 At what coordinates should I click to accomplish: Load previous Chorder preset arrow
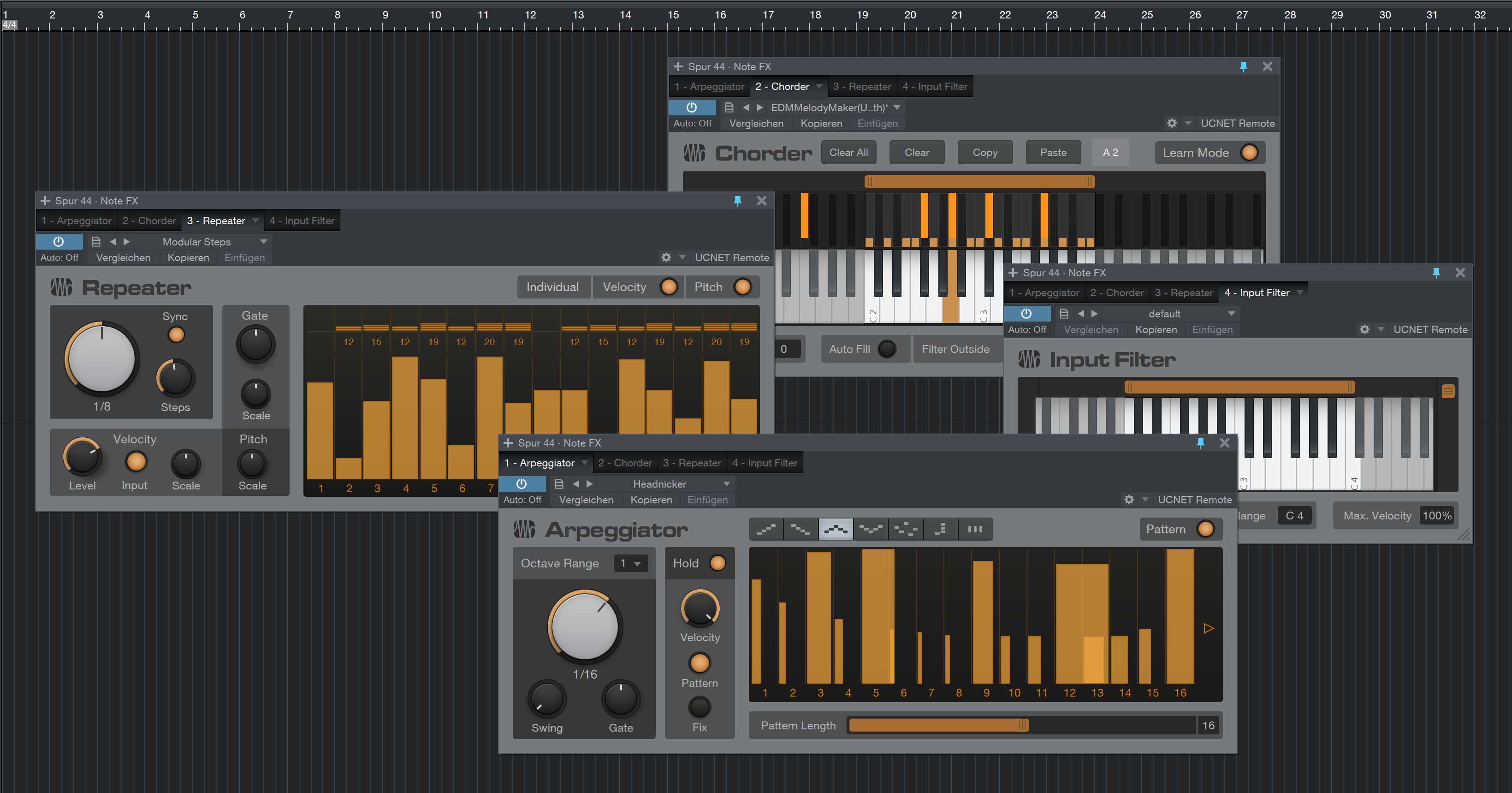point(746,107)
